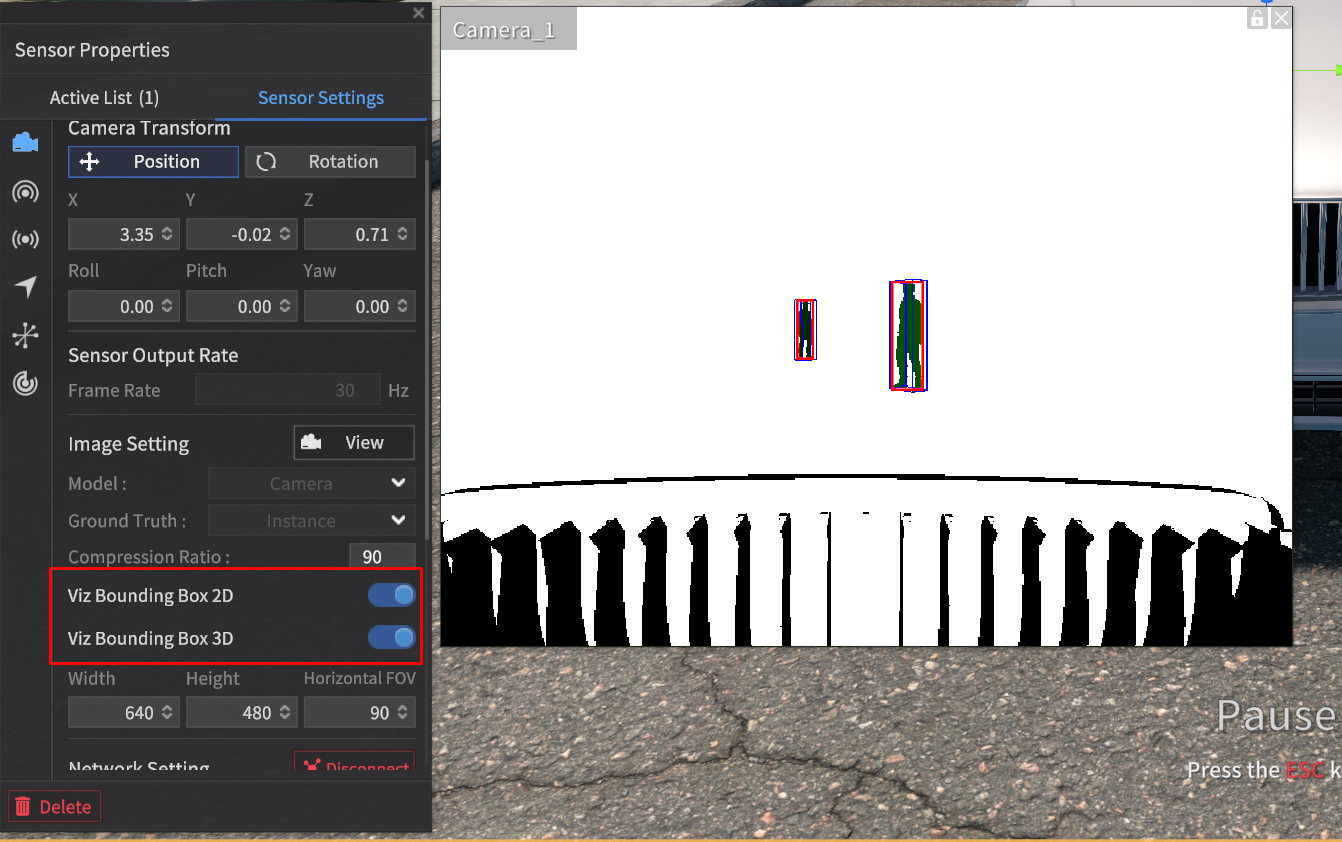The width and height of the screenshot is (1342, 842).
Task: Disable the Viz Bounding Box 2D toggle
Action: tap(391, 596)
